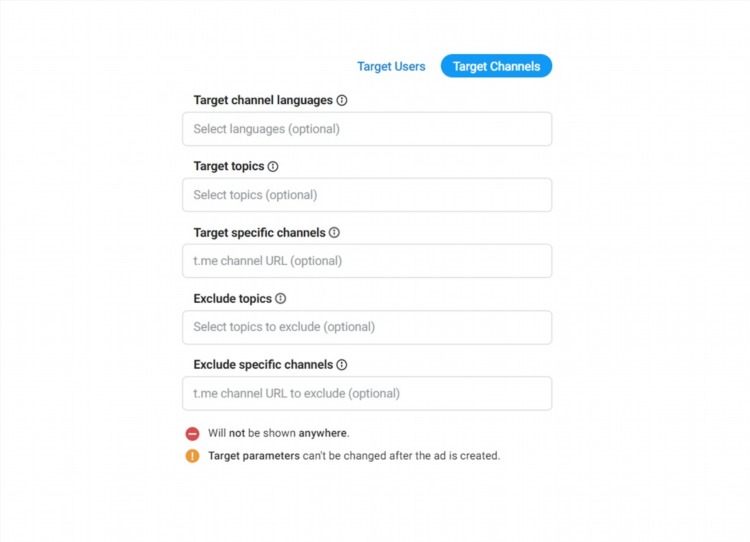Viewport: 750px width, 542px height.
Task: Click the Exclude specific channels label
Action: (263, 365)
